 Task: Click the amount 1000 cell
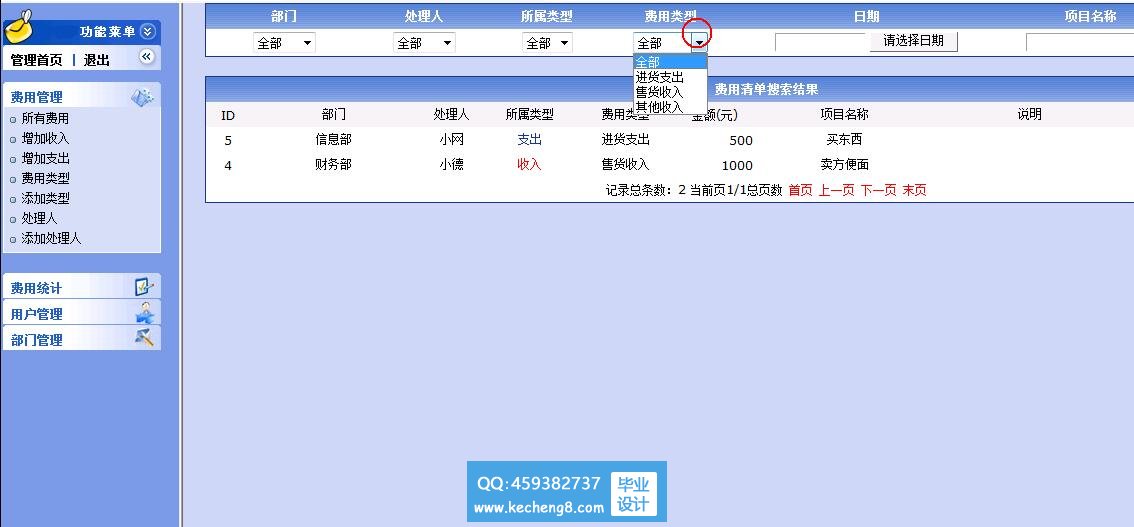tap(737, 166)
